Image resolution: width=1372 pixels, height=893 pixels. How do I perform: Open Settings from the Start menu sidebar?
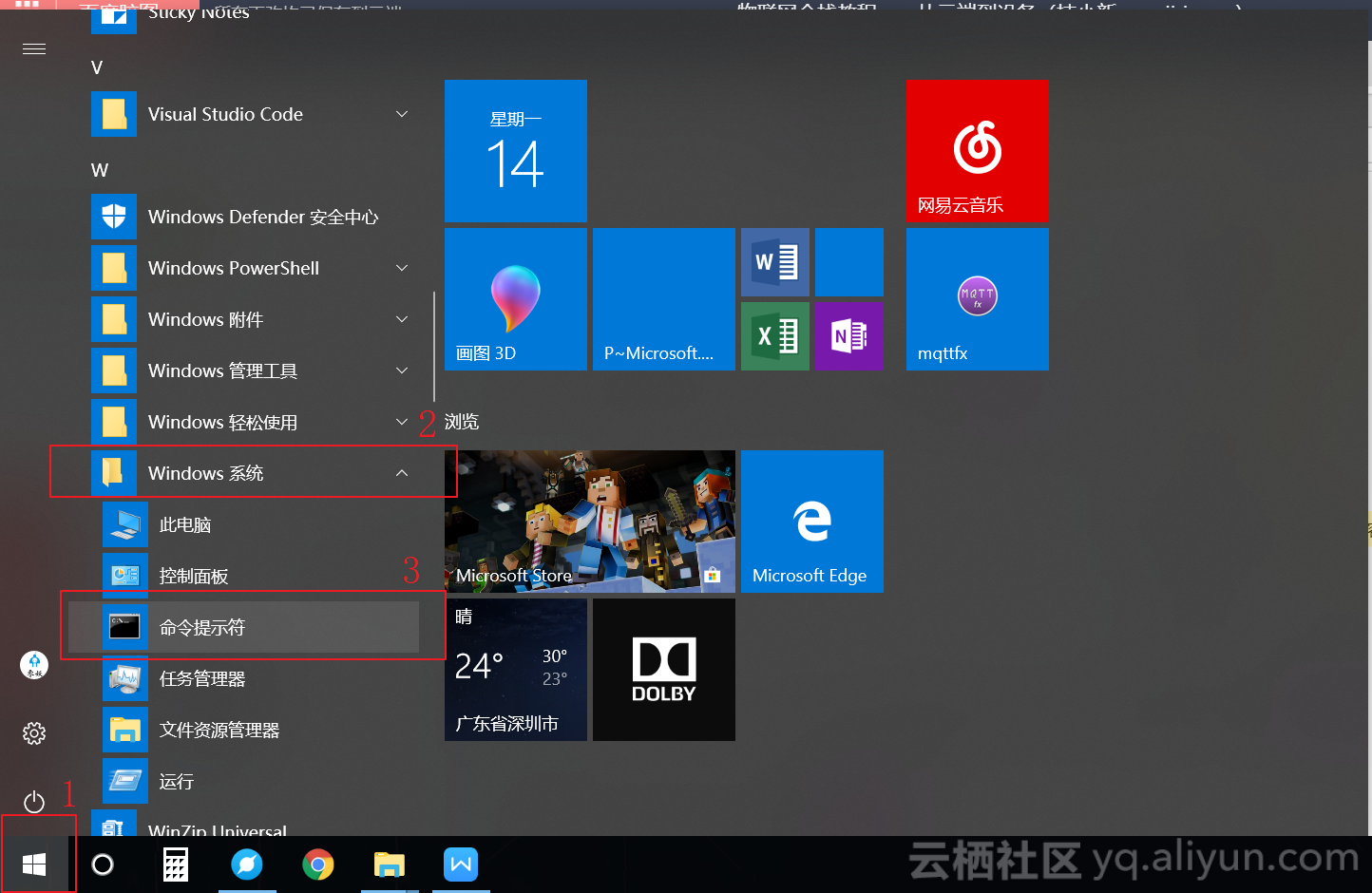click(x=34, y=732)
